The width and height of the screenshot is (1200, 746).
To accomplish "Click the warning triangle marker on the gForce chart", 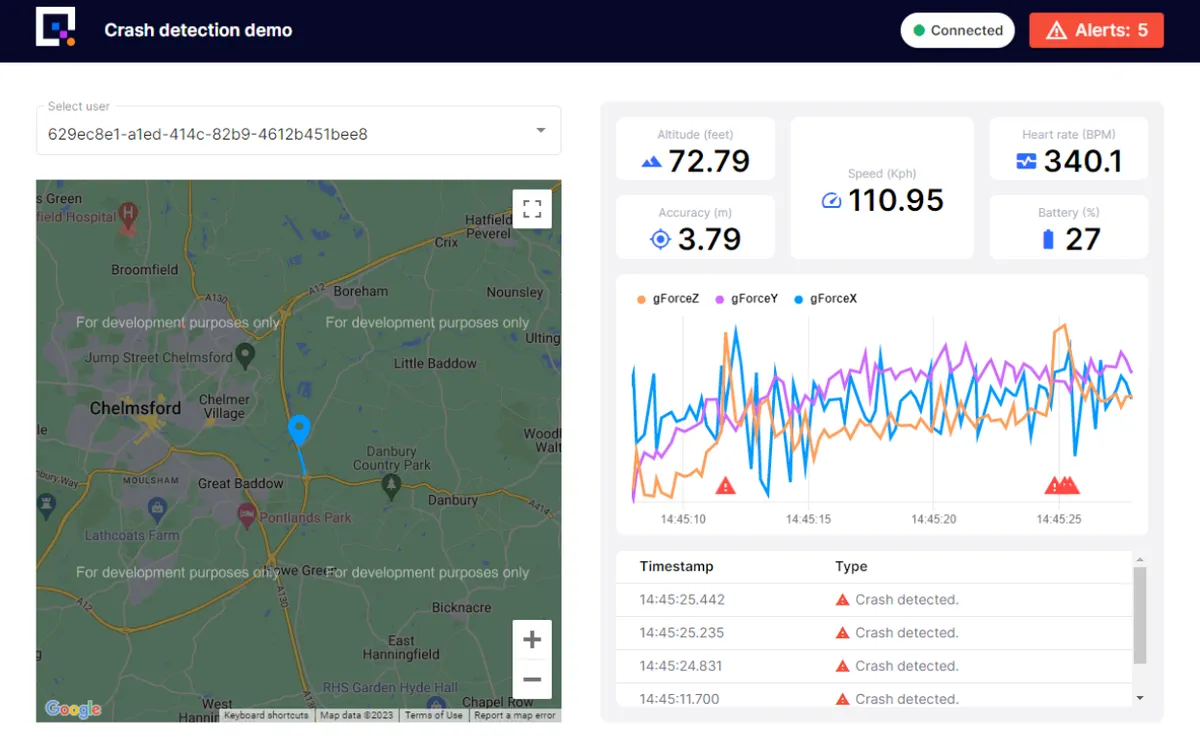I will pyautogui.click(x=724, y=485).
